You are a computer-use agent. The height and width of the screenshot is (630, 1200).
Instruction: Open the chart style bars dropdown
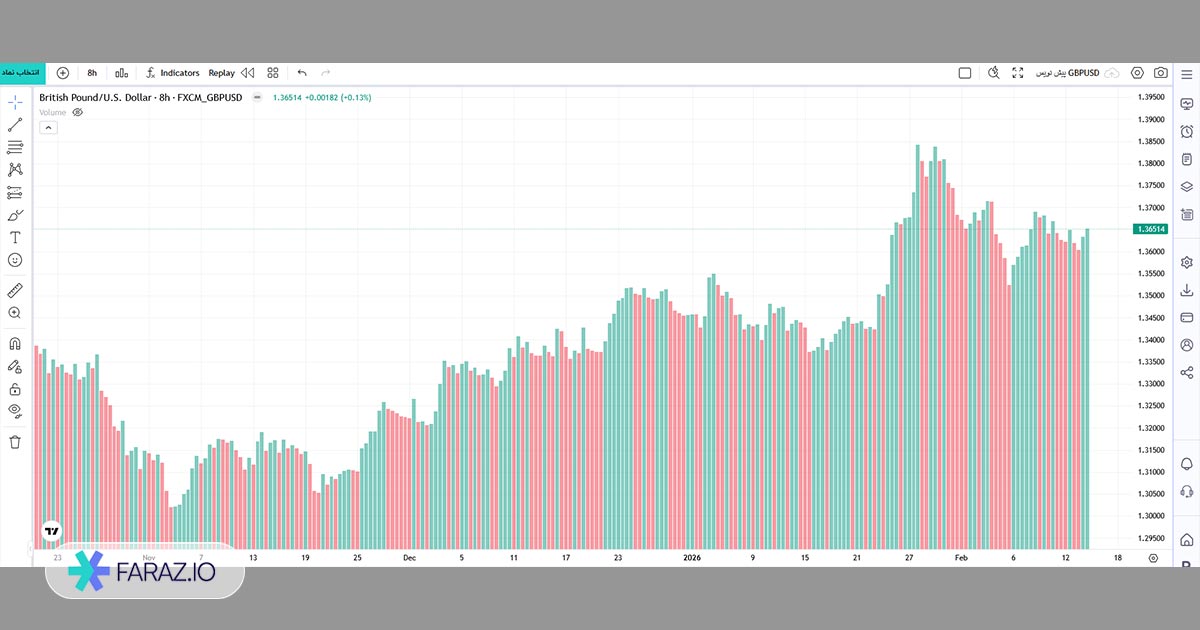coord(122,73)
